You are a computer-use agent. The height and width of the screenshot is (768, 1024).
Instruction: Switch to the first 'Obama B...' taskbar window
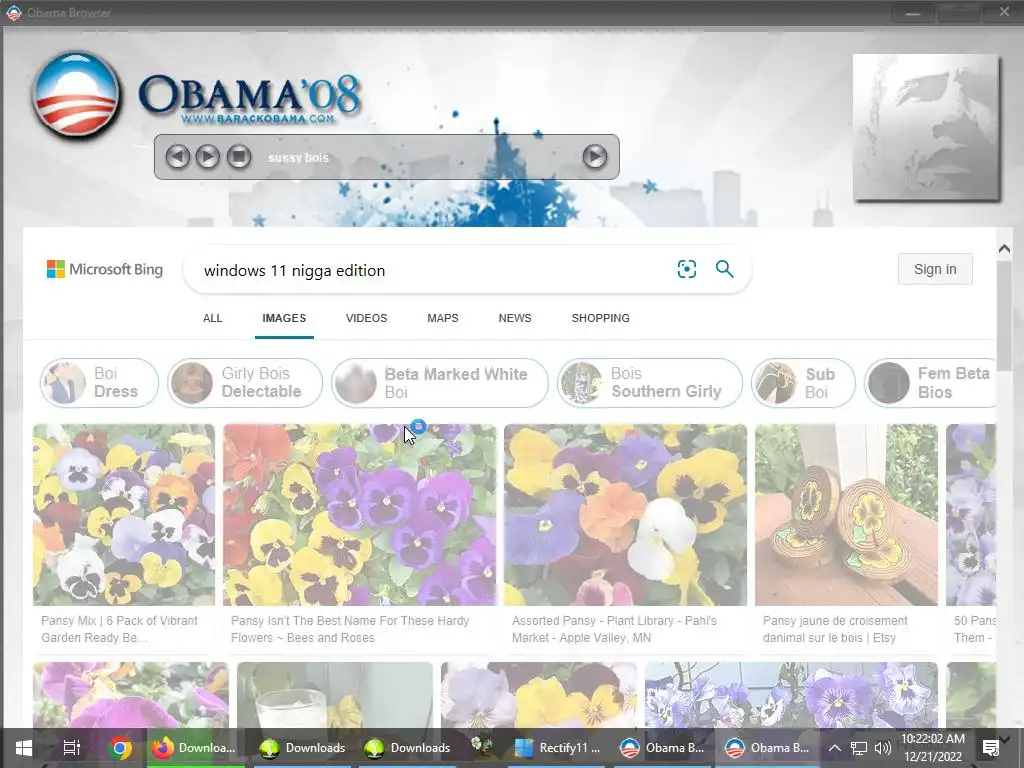coord(662,748)
